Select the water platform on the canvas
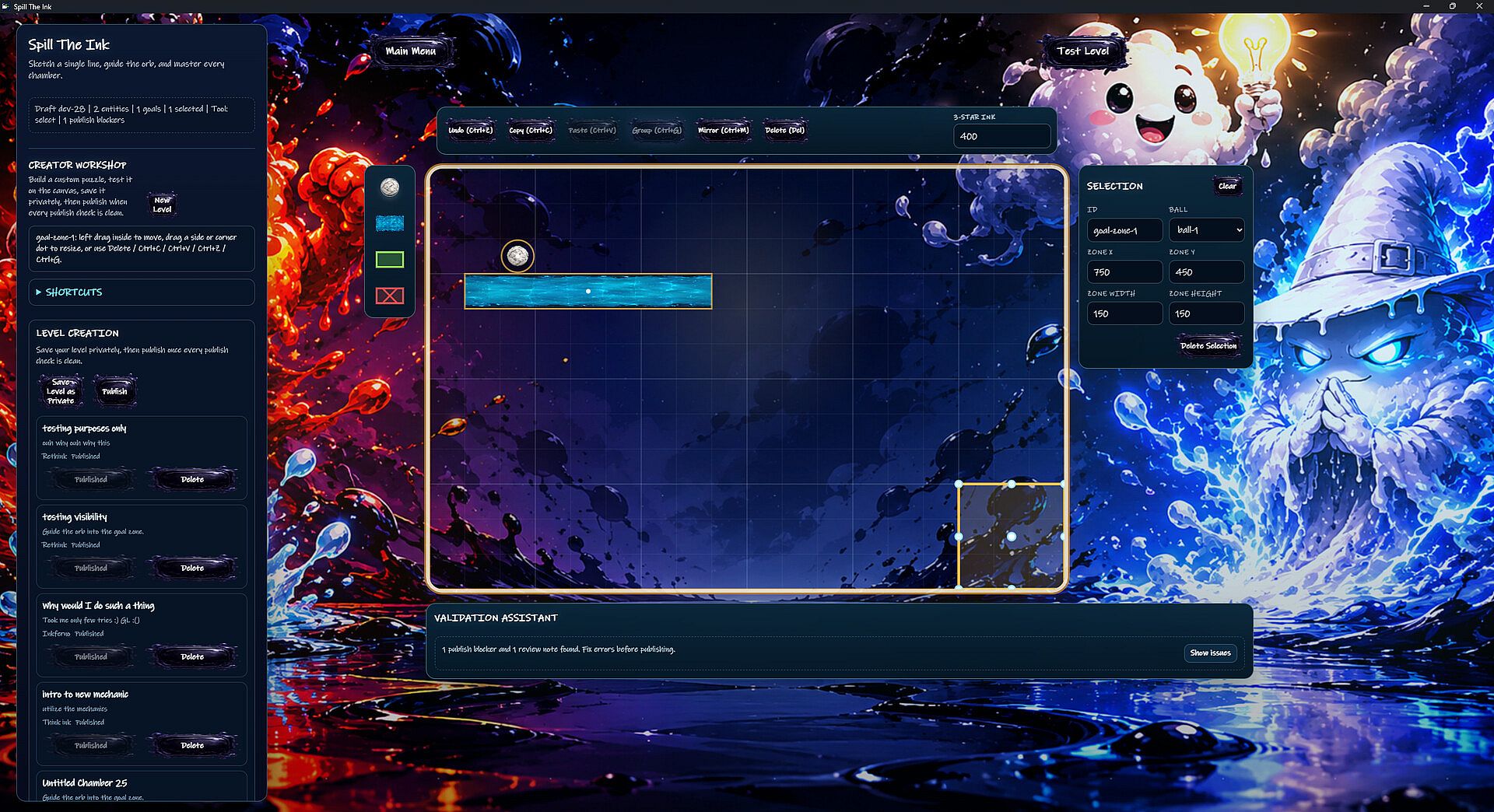The image size is (1494, 812). (x=588, y=291)
